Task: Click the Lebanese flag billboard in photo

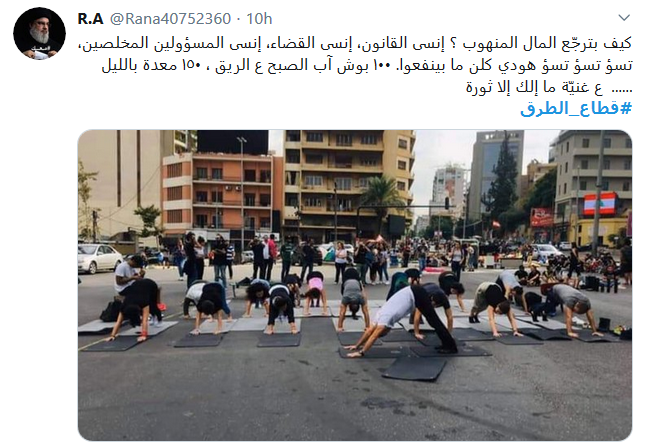Action: point(601,204)
